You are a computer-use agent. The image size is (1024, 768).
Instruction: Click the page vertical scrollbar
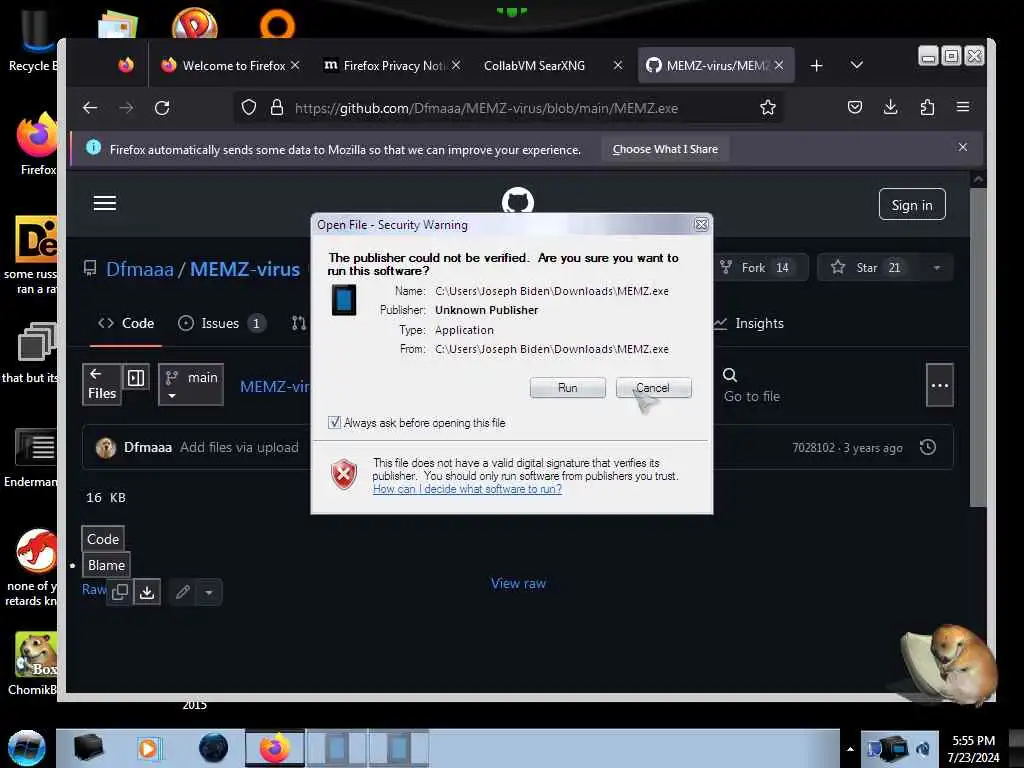pyautogui.click(x=978, y=346)
